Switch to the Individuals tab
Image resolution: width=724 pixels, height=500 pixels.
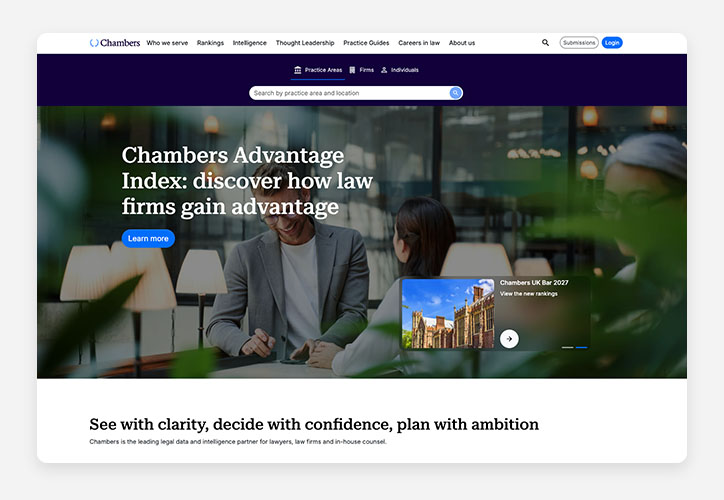(400, 70)
